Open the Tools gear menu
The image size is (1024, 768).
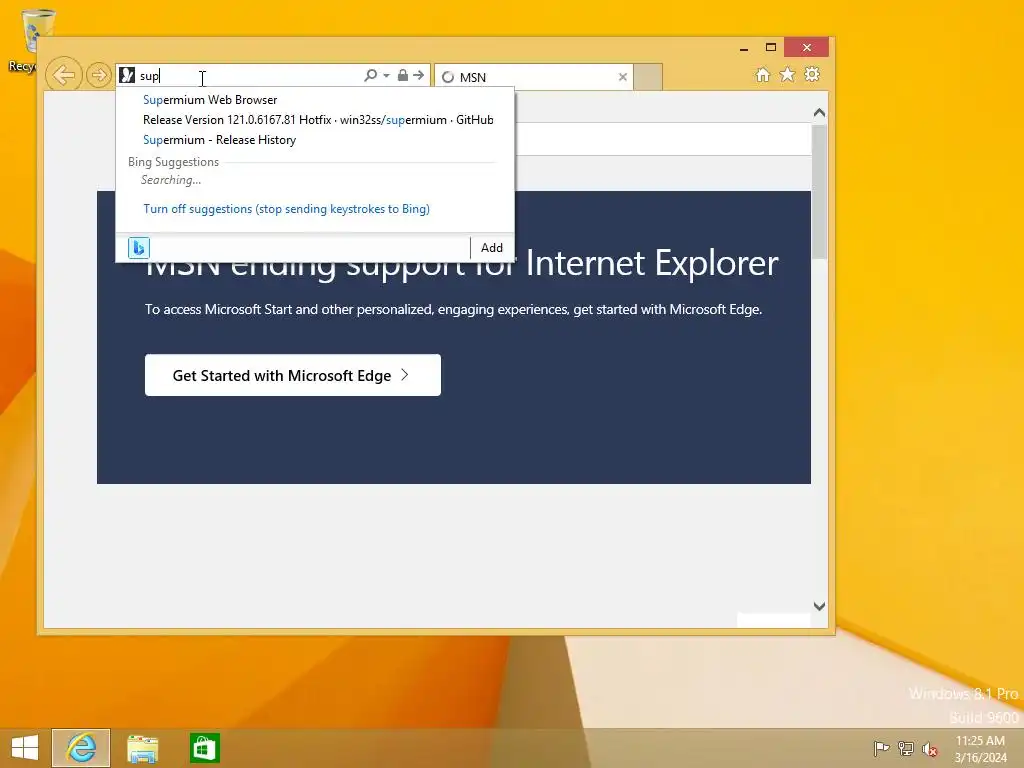click(x=812, y=74)
